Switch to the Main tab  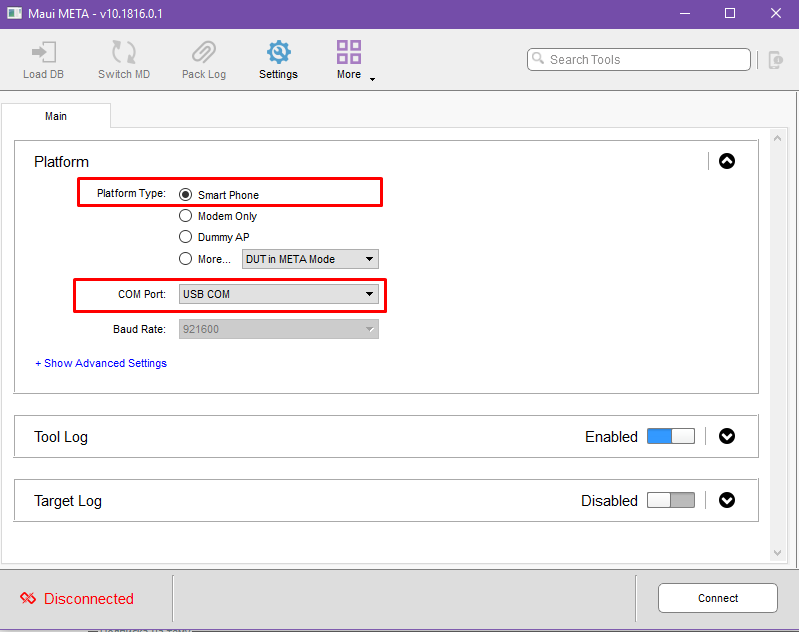(x=56, y=116)
